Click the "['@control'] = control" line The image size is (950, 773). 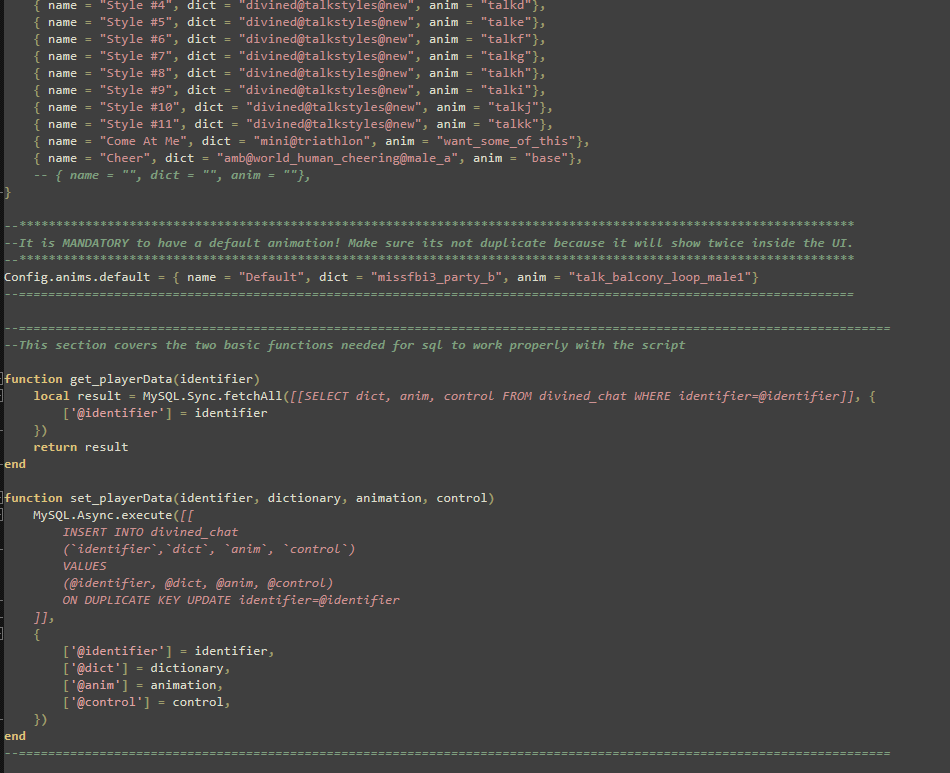(x=147, y=702)
